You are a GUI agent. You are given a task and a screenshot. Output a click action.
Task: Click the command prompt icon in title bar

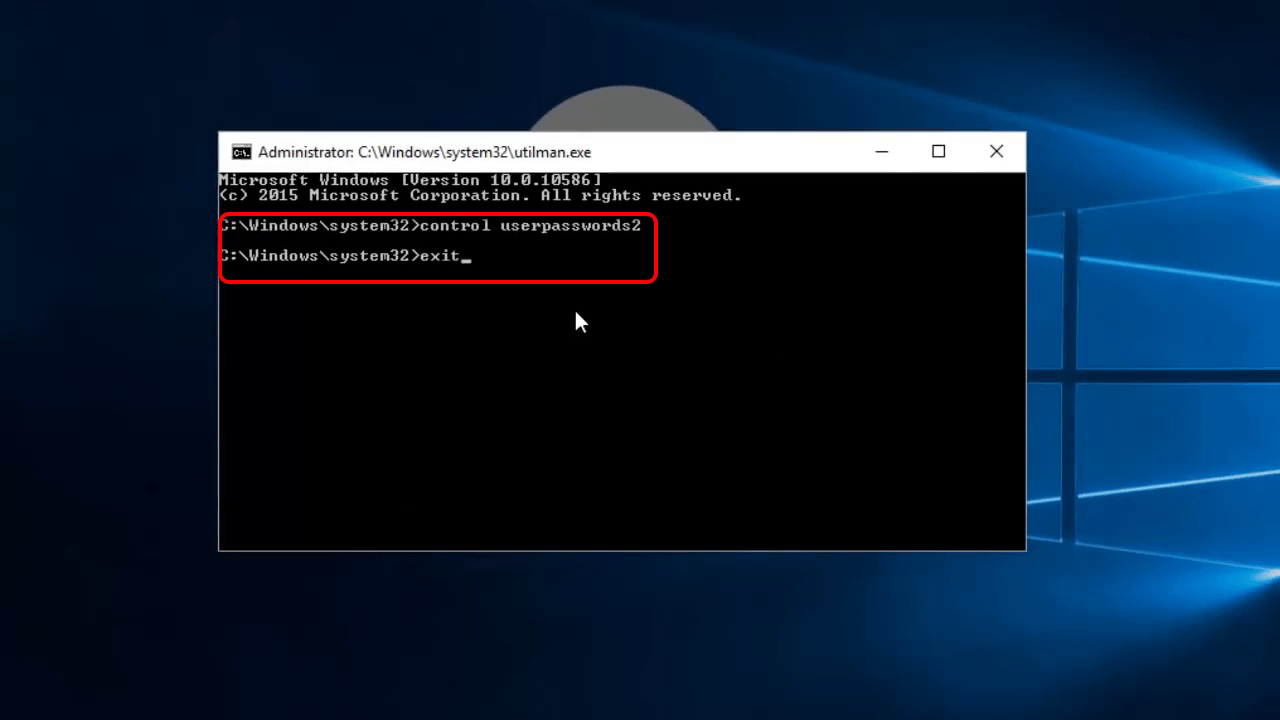click(241, 152)
